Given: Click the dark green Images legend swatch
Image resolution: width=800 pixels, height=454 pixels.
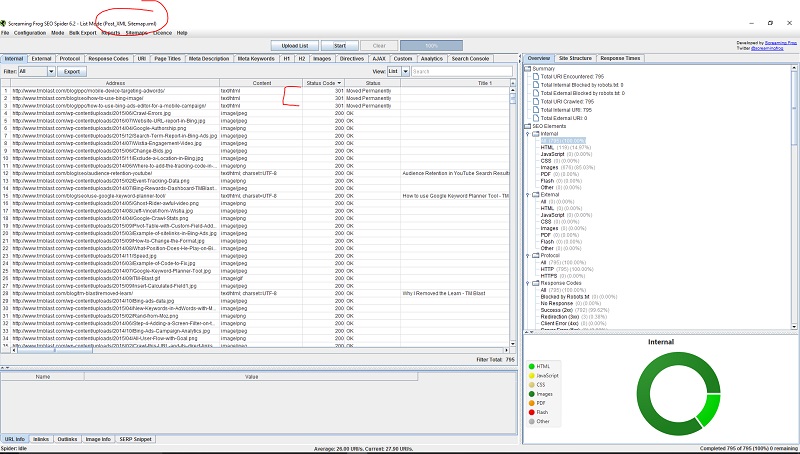Looking at the screenshot, I should pos(532,394).
